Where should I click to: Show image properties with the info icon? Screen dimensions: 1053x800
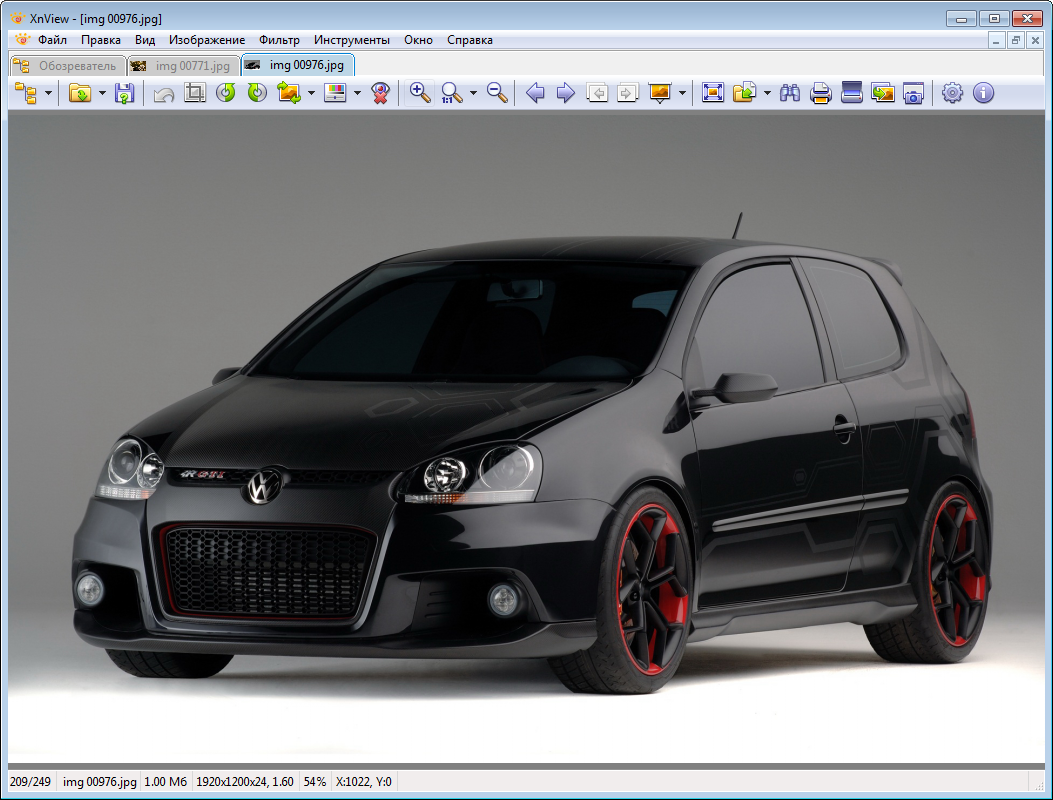click(983, 93)
